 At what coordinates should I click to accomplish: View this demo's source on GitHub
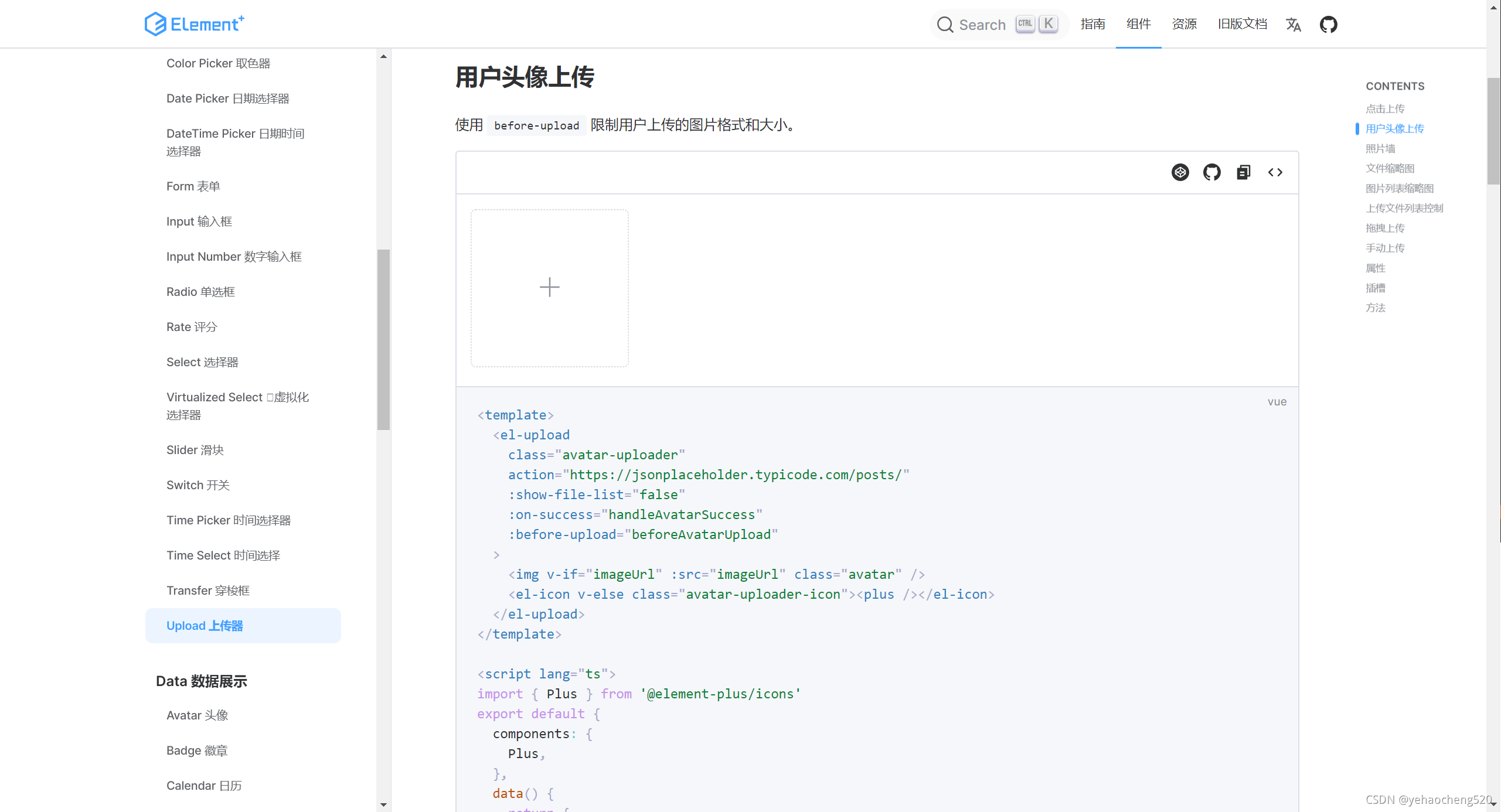pyautogui.click(x=1211, y=172)
